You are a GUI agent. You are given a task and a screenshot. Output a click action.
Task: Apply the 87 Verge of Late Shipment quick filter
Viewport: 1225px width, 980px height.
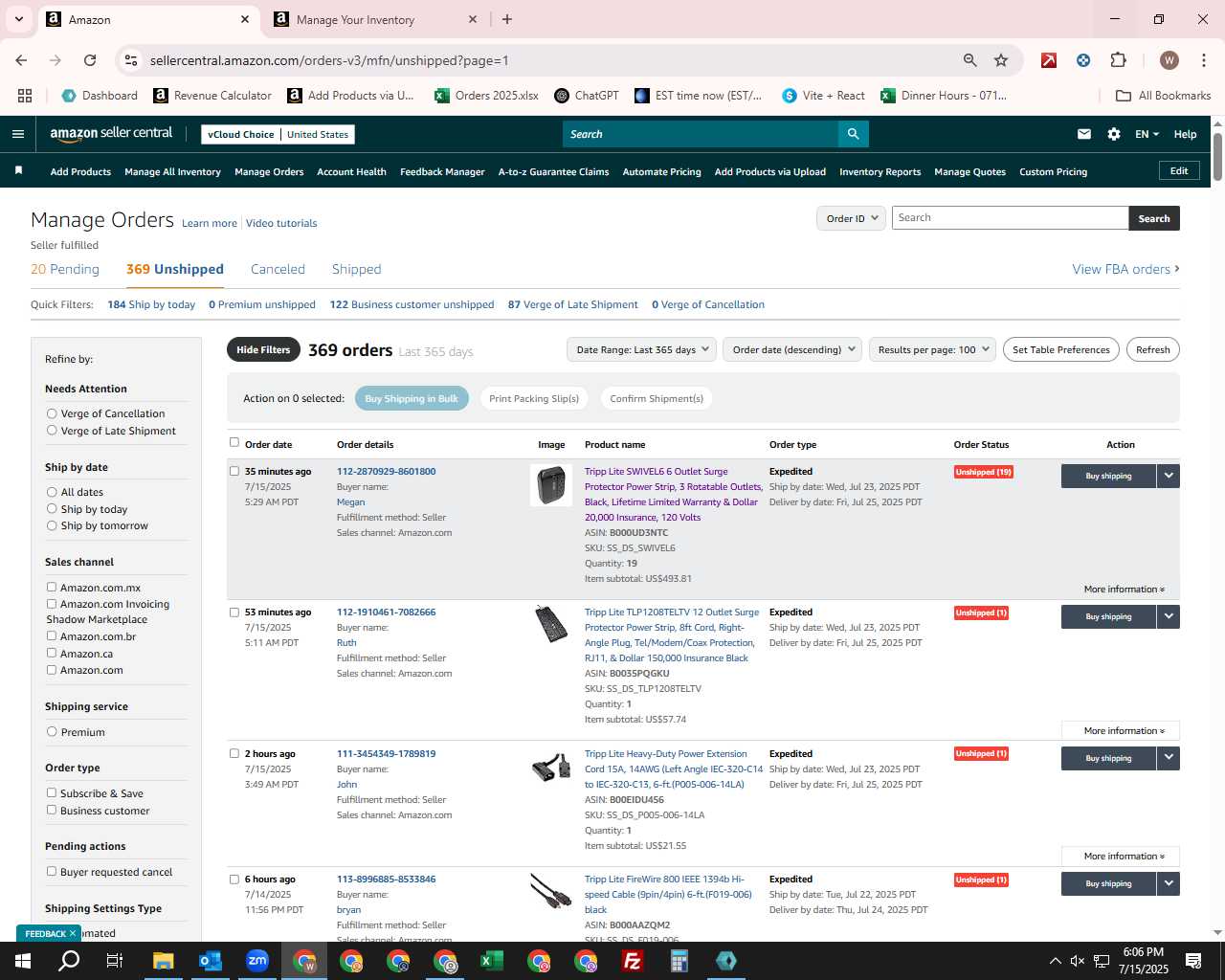tap(572, 304)
